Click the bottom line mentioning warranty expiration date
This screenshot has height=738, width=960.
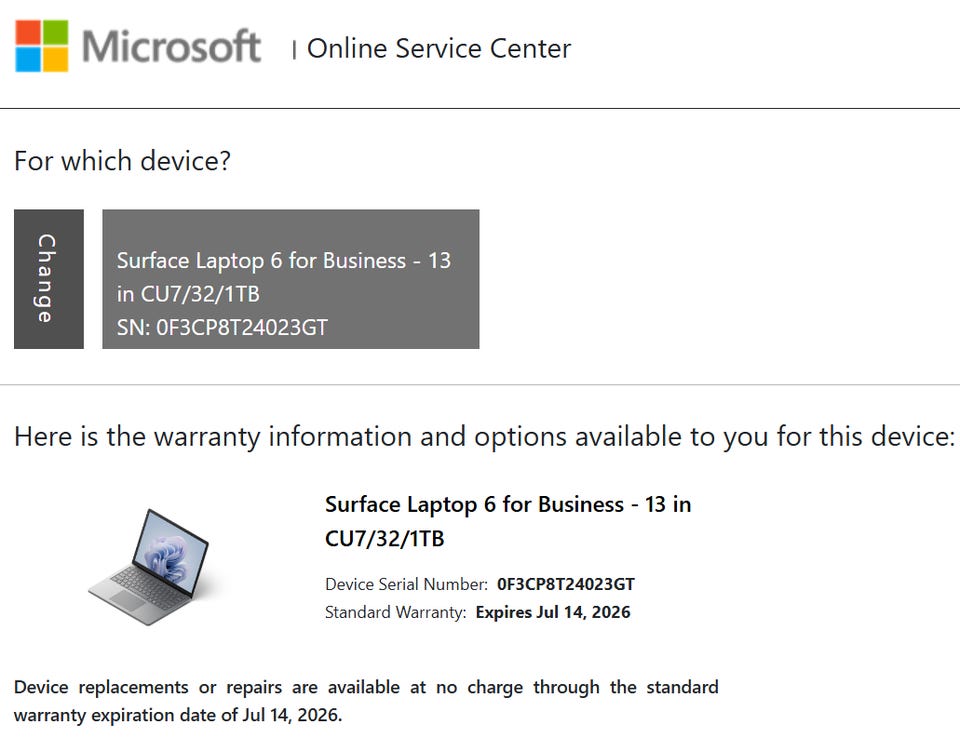pyautogui.click(x=178, y=715)
